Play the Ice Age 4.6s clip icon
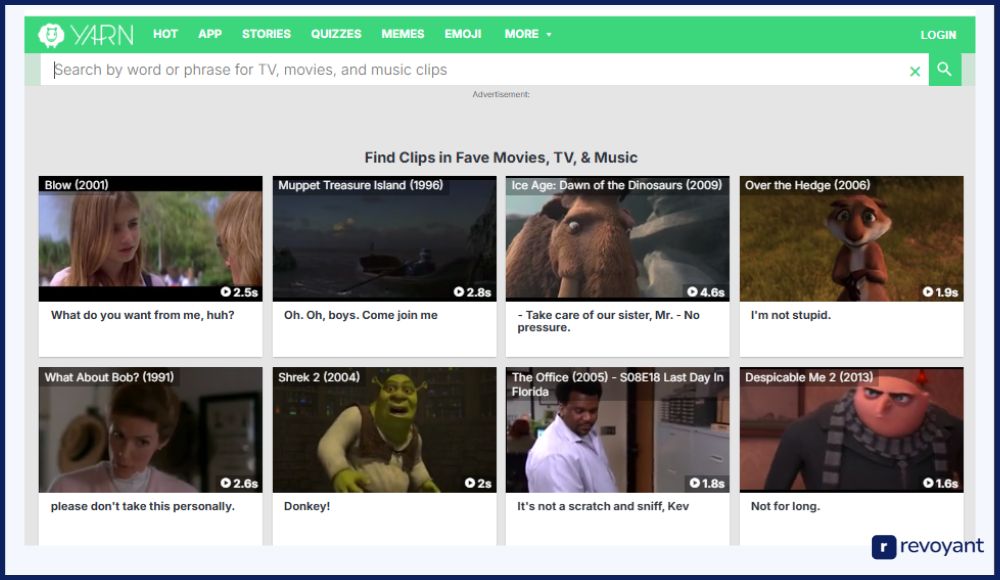Image resolution: width=1000 pixels, height=580 pixels. point(693,292)
